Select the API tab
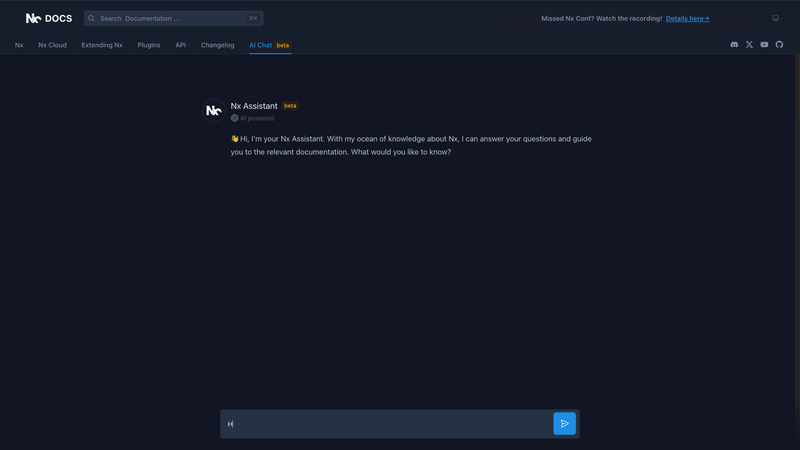800x450 pixels. pos(181,45)
